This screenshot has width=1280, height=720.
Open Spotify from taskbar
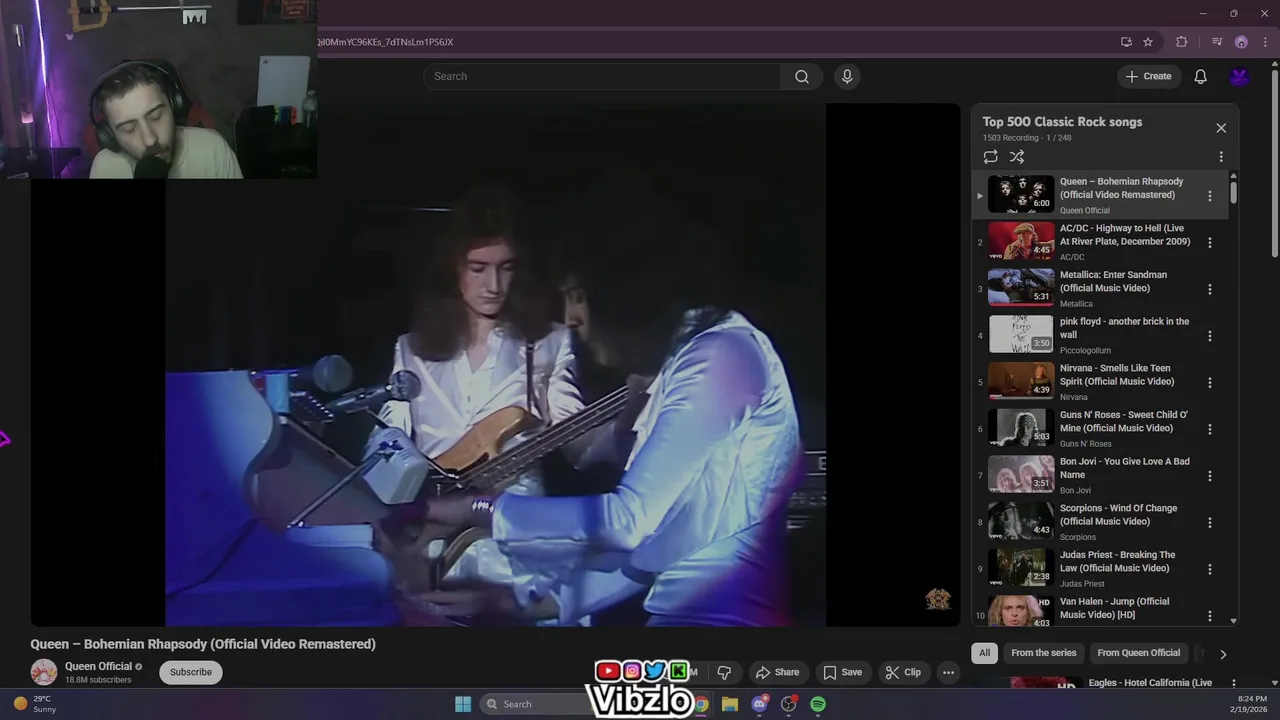[818, 704]
